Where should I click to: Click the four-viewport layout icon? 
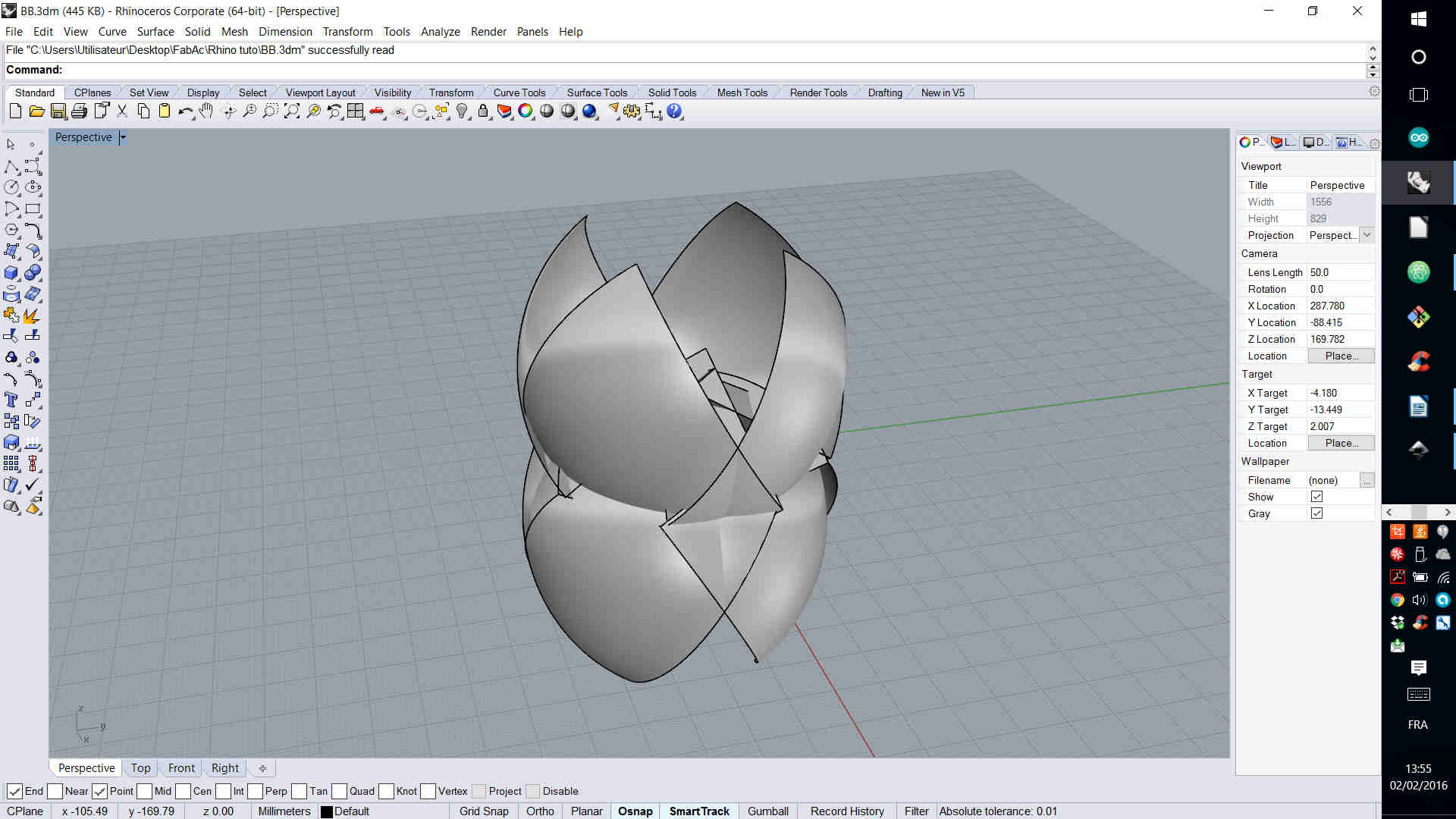click(x=355, y=111)
